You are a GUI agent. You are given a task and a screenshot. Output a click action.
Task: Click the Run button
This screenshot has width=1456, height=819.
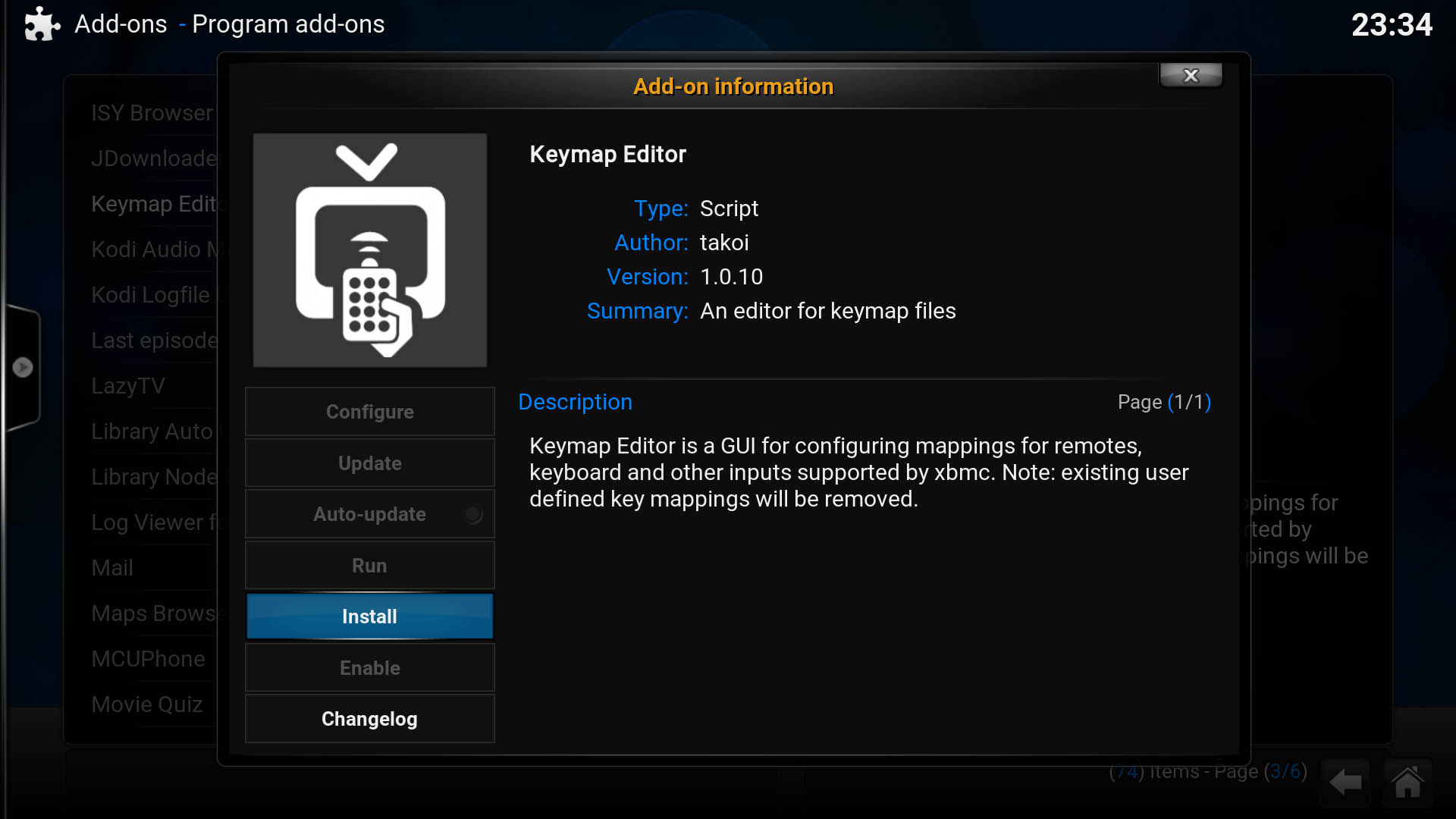pos(369,566)
